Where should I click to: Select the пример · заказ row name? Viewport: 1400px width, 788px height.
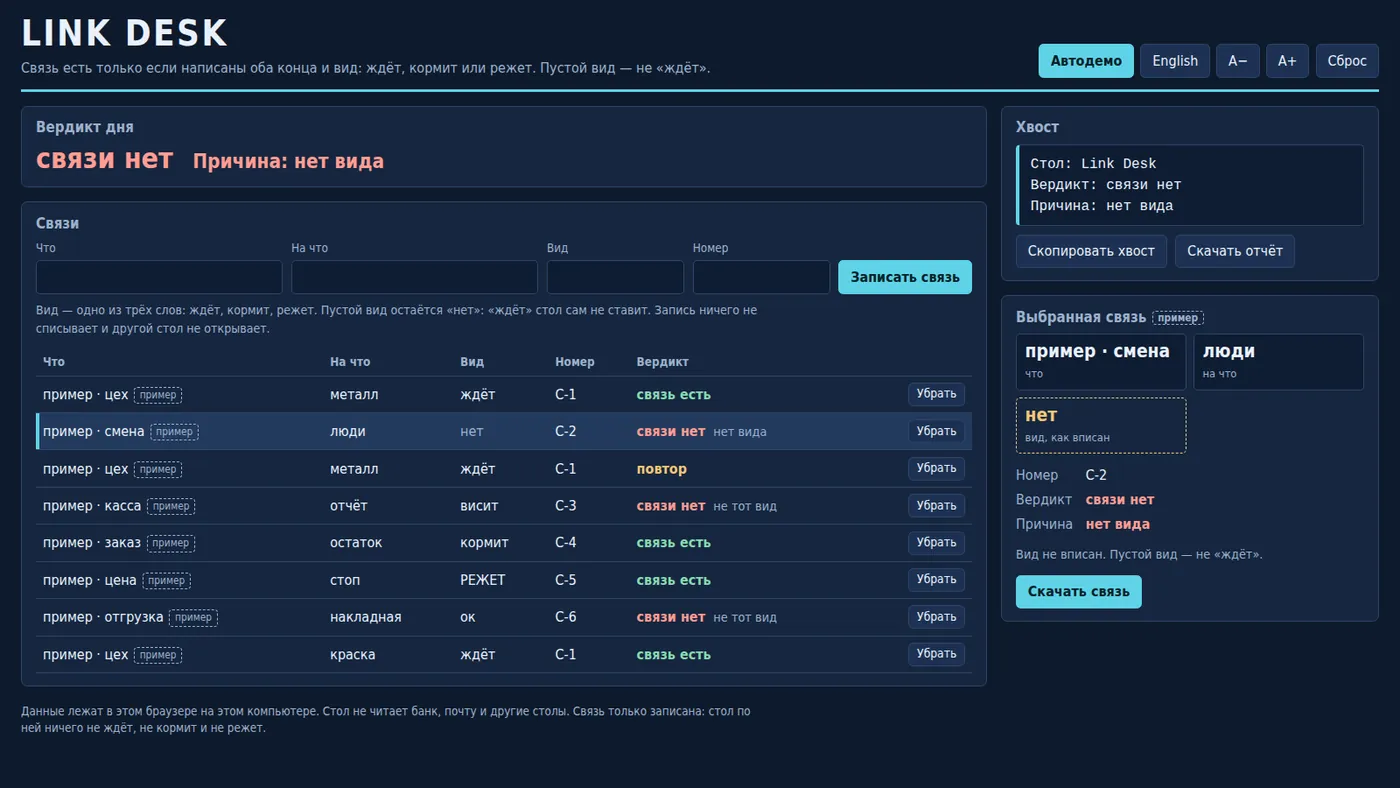pyautogui.click(x=92, y=543)
